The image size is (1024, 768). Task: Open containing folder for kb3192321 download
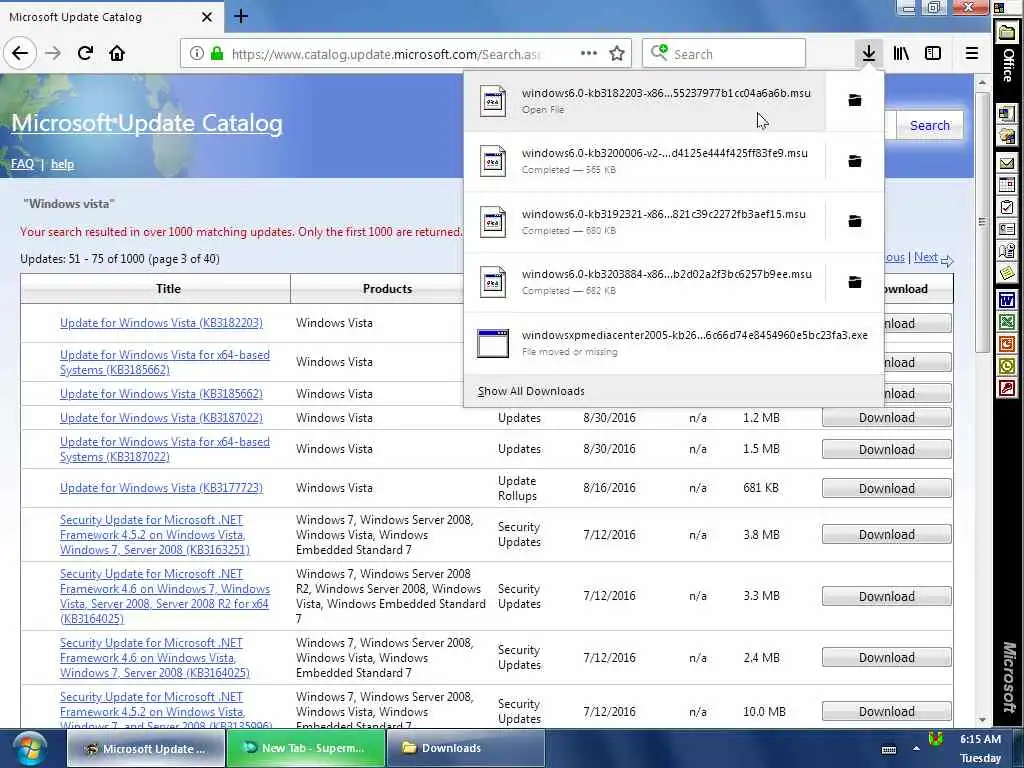tap(854, 221)
